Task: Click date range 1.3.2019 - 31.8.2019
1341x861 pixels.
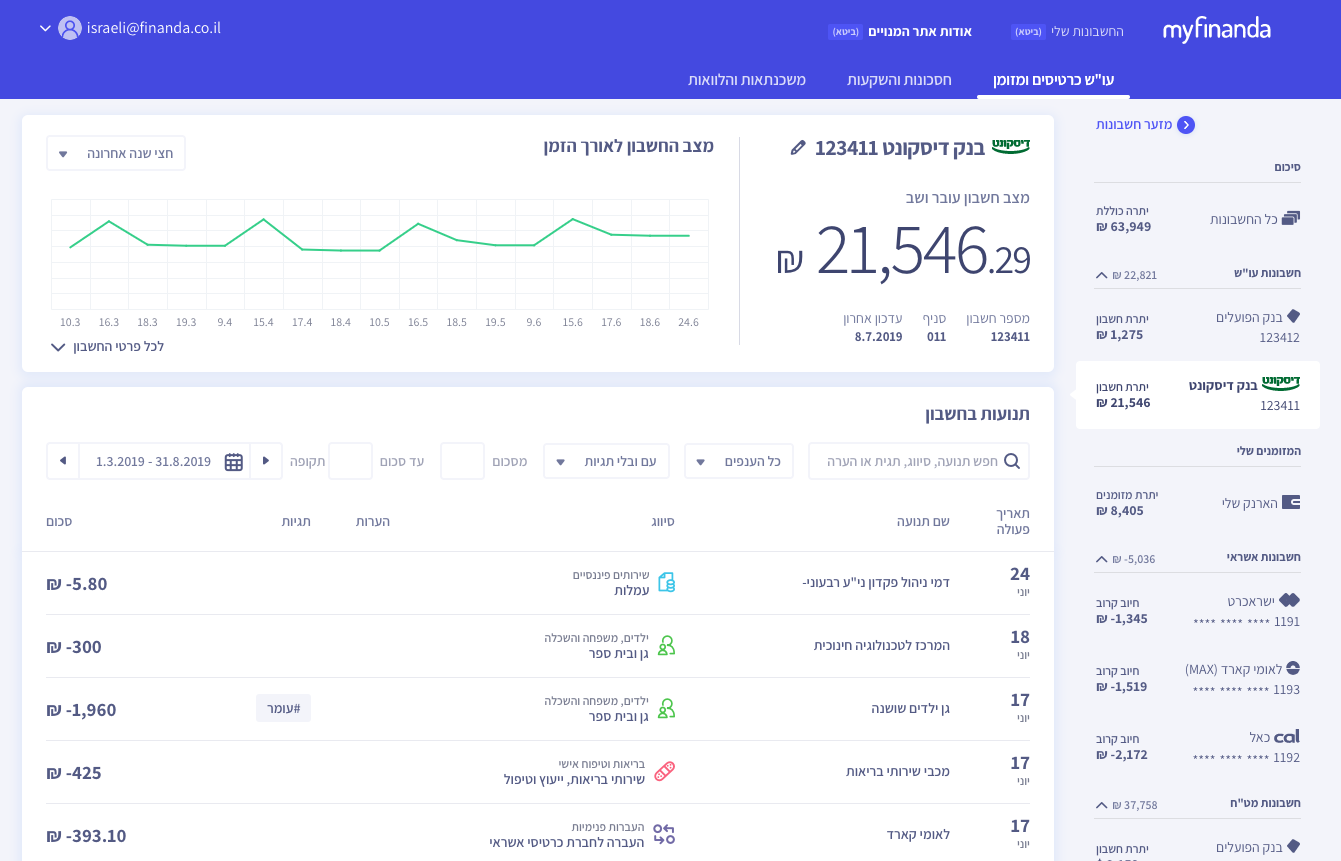Action: pos(153,462)
